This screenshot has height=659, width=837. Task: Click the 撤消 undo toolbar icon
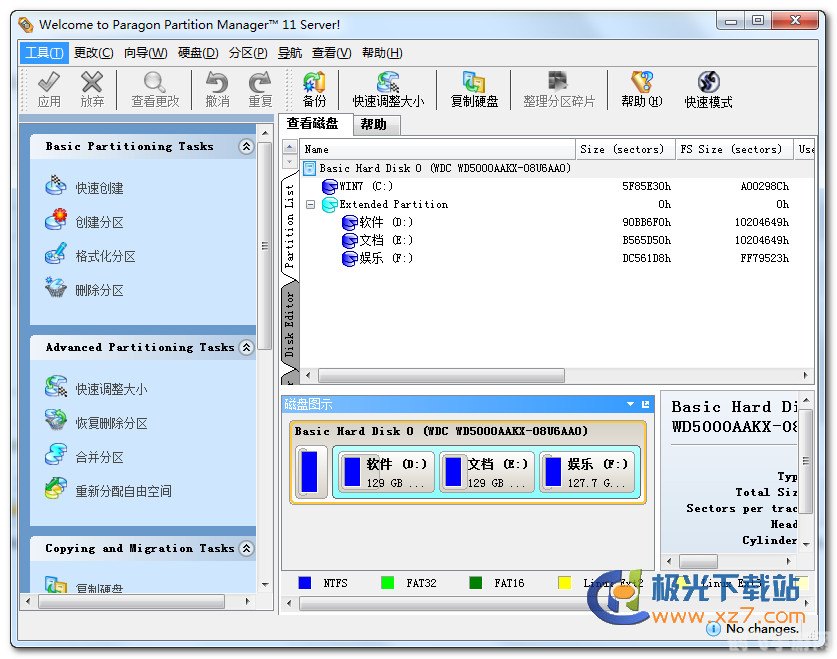point(216,87)
